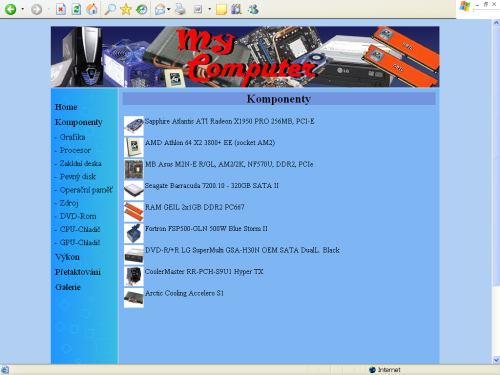Go to the Home page via house icon

(92, 9)
